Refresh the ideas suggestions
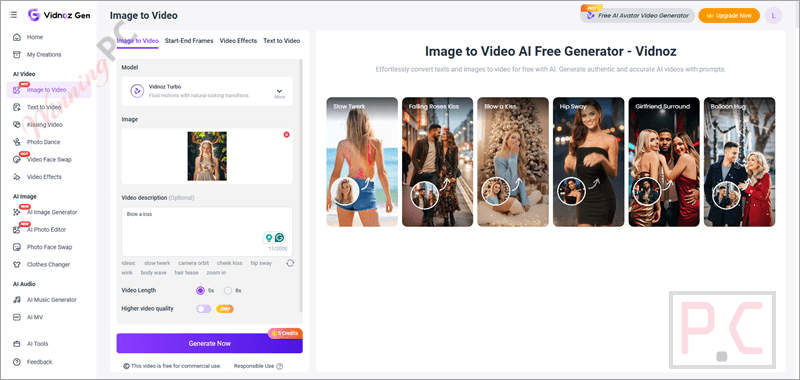The height and width of the screenshot is (380, 800). pos(290,263)
